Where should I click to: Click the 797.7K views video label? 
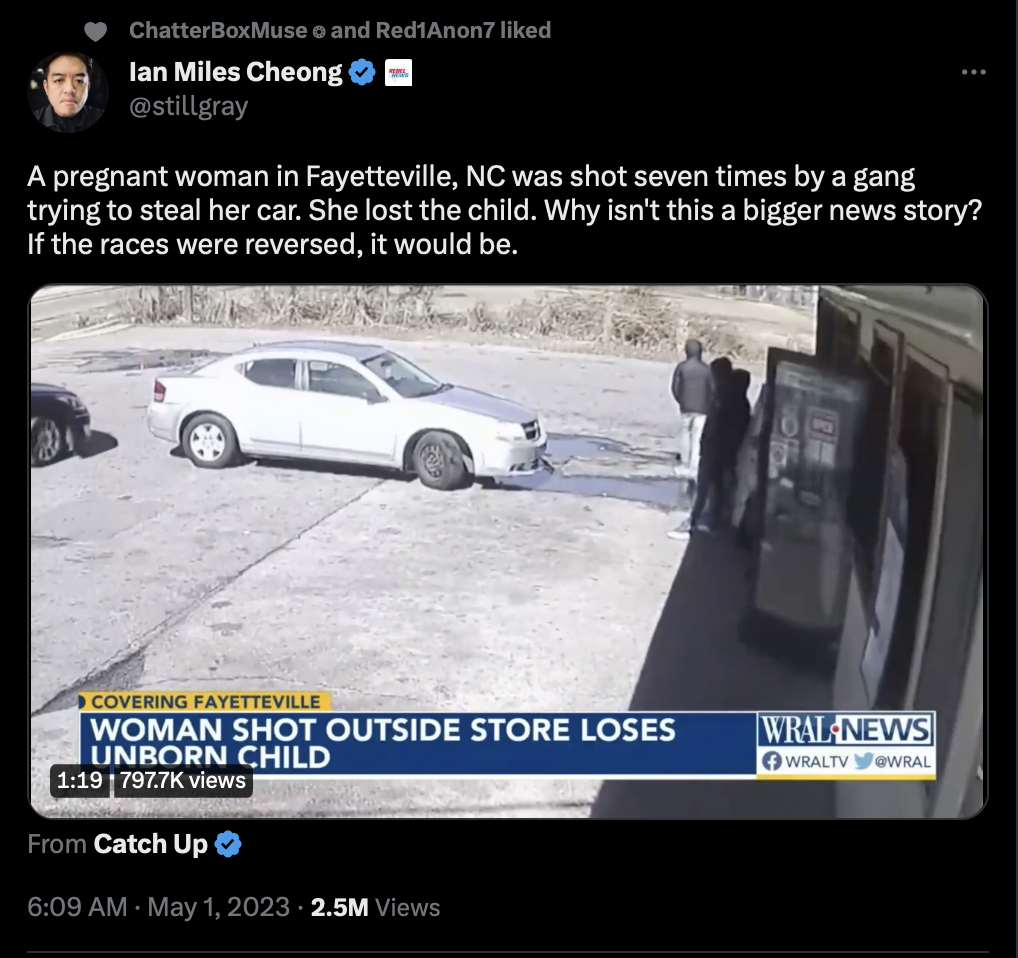[183, 780]
